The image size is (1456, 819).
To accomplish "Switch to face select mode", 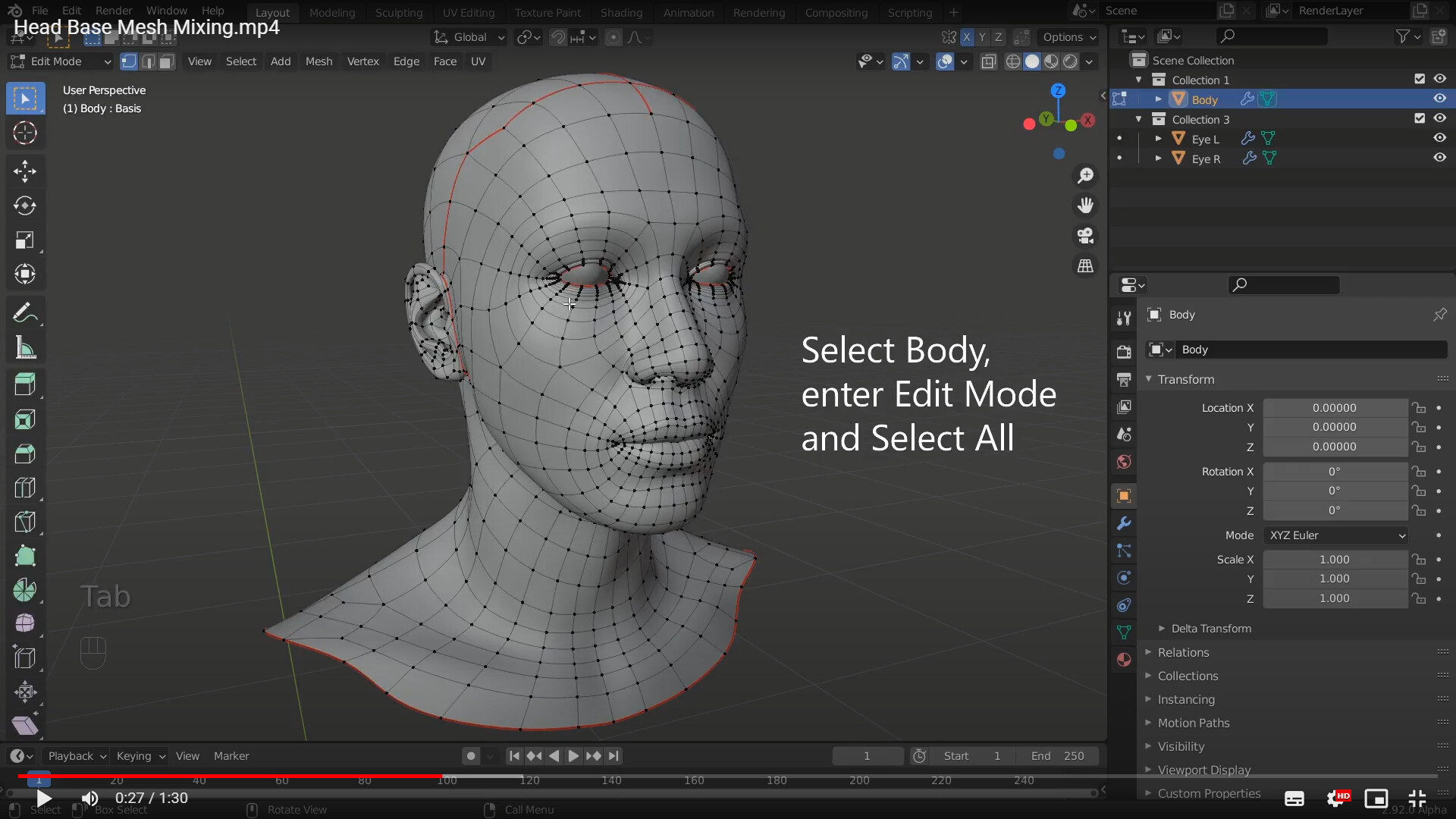I will [167, 61].
